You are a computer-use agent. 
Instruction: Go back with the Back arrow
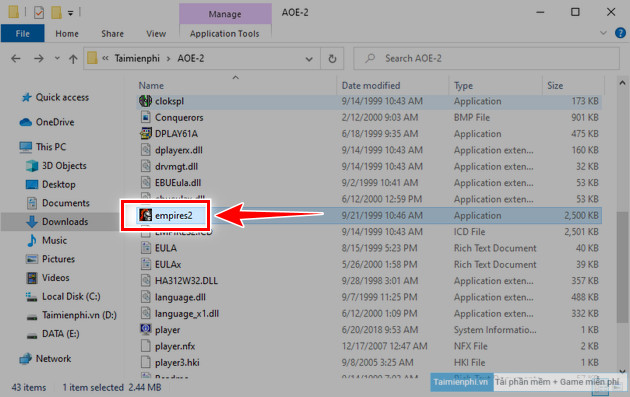(x=16, y=59)
